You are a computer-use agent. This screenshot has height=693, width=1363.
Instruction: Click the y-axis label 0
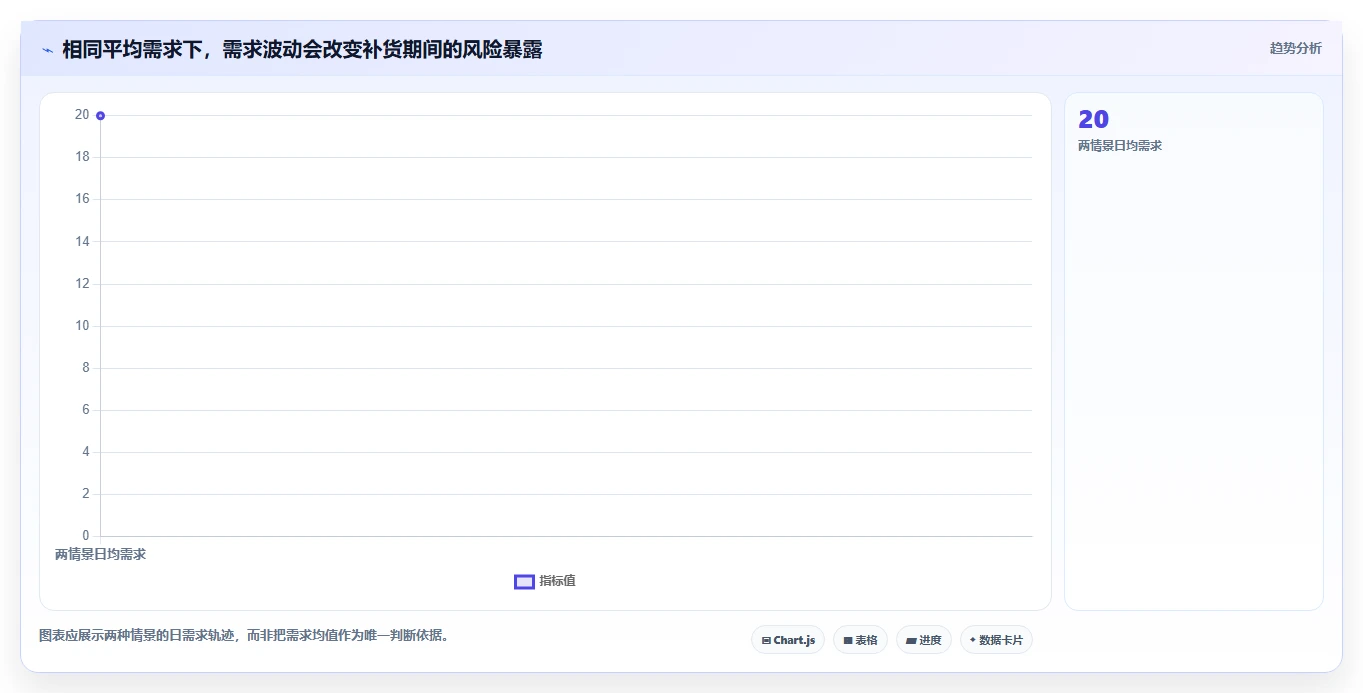86,536
